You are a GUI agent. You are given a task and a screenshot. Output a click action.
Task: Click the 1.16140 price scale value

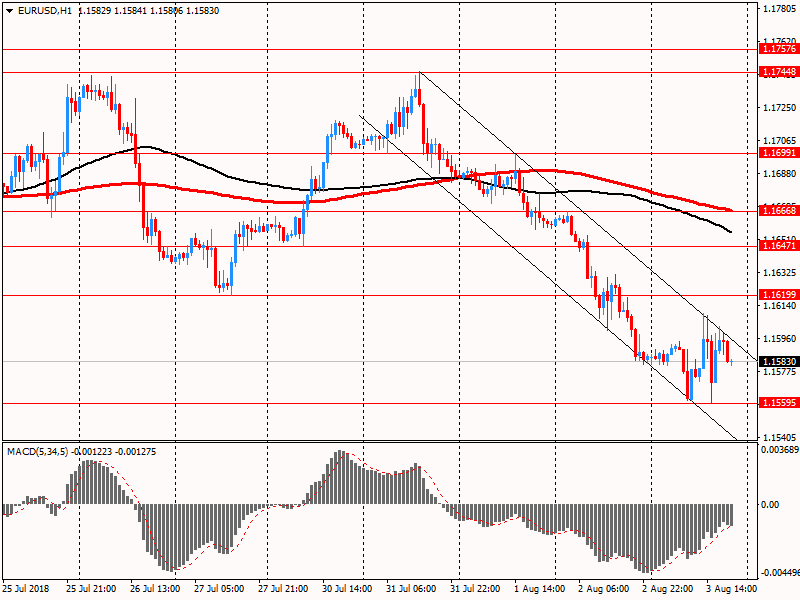779,306
